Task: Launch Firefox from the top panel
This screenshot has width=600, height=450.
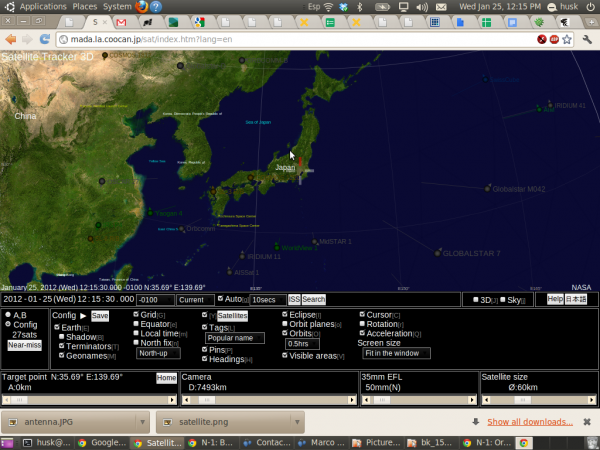Action: click(142, 7)
